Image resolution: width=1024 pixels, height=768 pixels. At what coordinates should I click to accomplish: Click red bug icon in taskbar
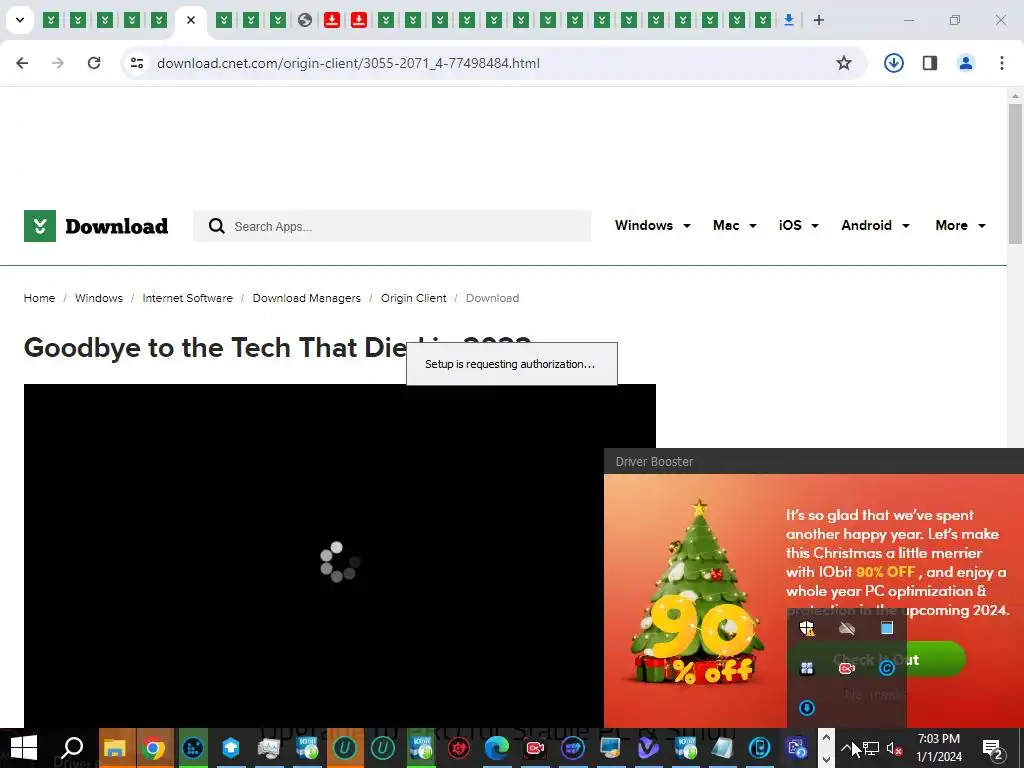[459, 748]
